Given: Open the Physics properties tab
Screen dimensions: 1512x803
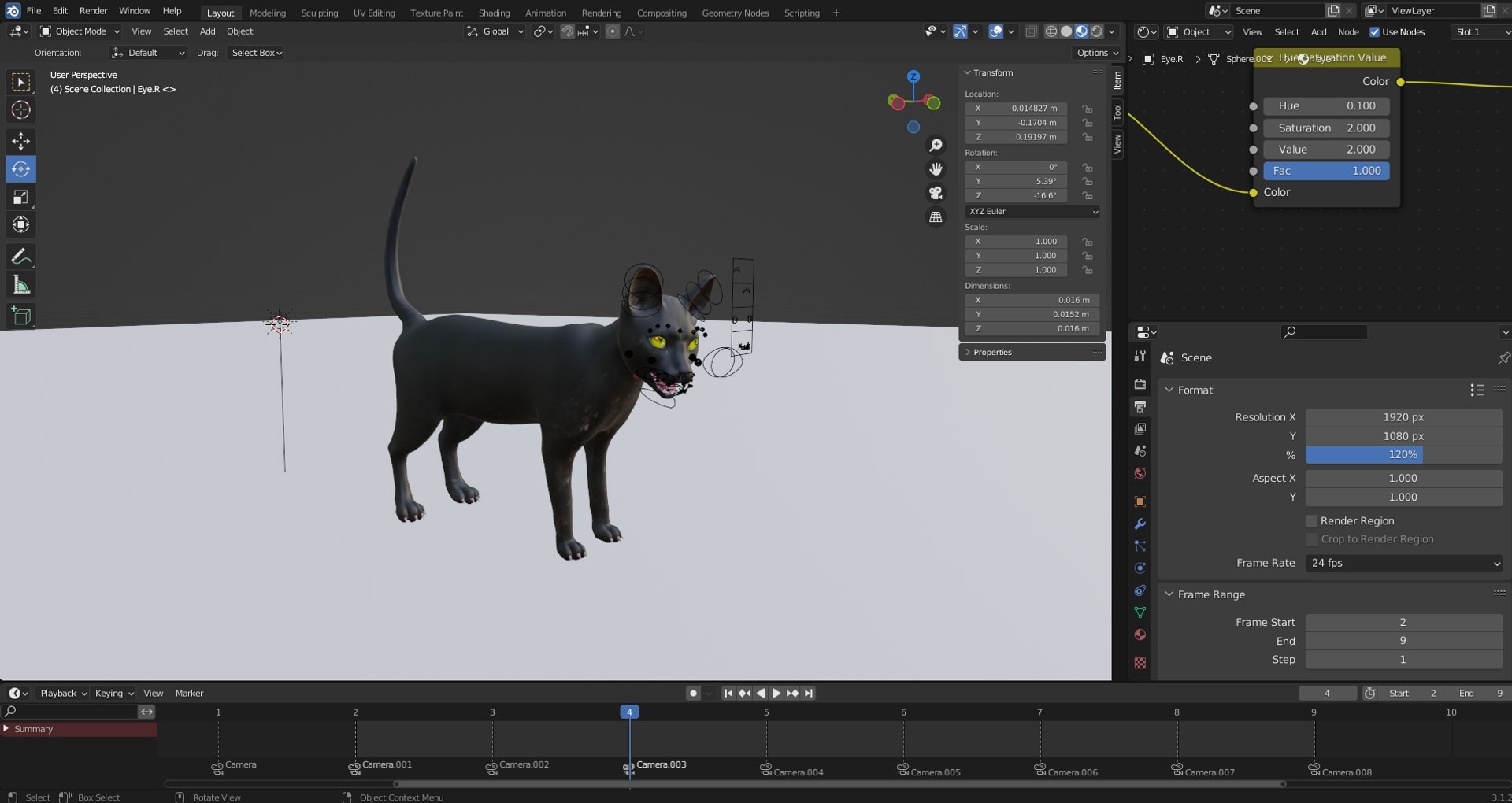Looking at the screenshot, I should [x=1140, y=568].
